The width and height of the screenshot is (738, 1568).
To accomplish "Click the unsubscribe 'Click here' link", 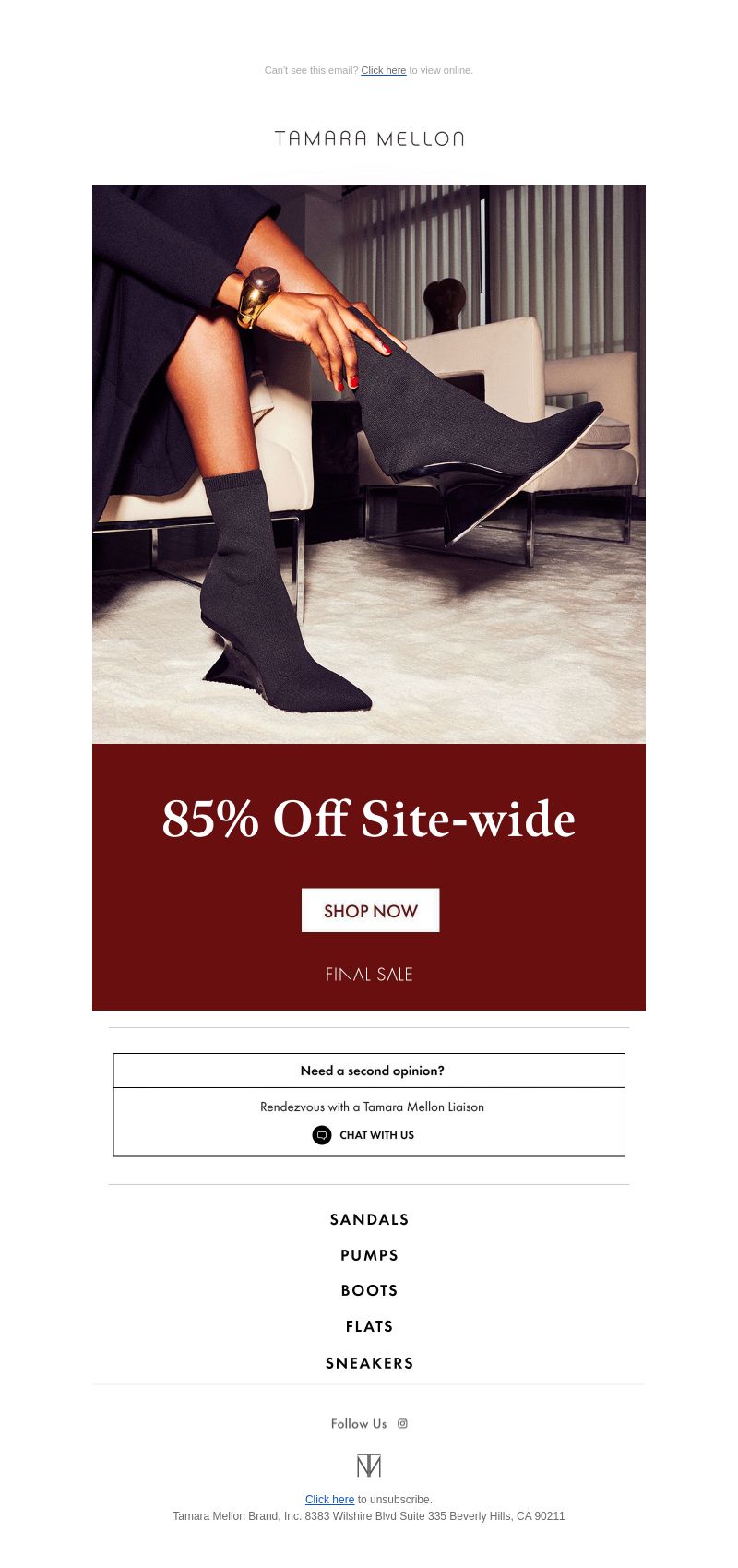I will pos(329,1500).
